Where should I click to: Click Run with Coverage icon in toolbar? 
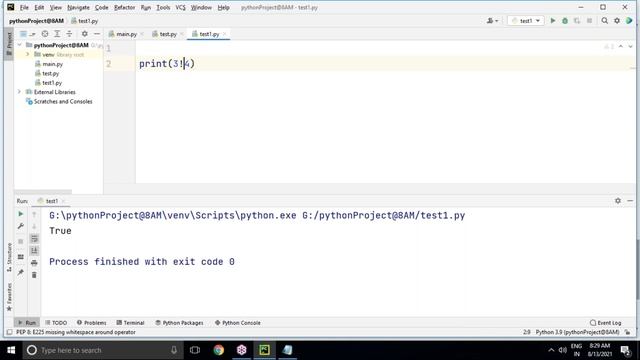[577, 20]
